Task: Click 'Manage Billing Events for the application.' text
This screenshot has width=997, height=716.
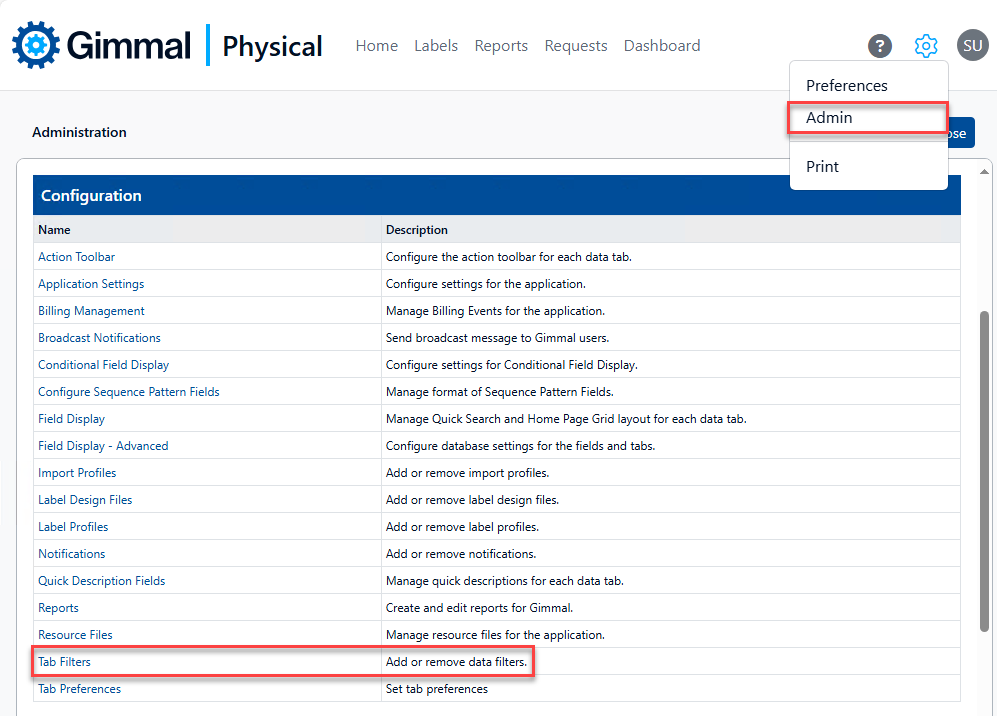Action: (x=495, y=311)
